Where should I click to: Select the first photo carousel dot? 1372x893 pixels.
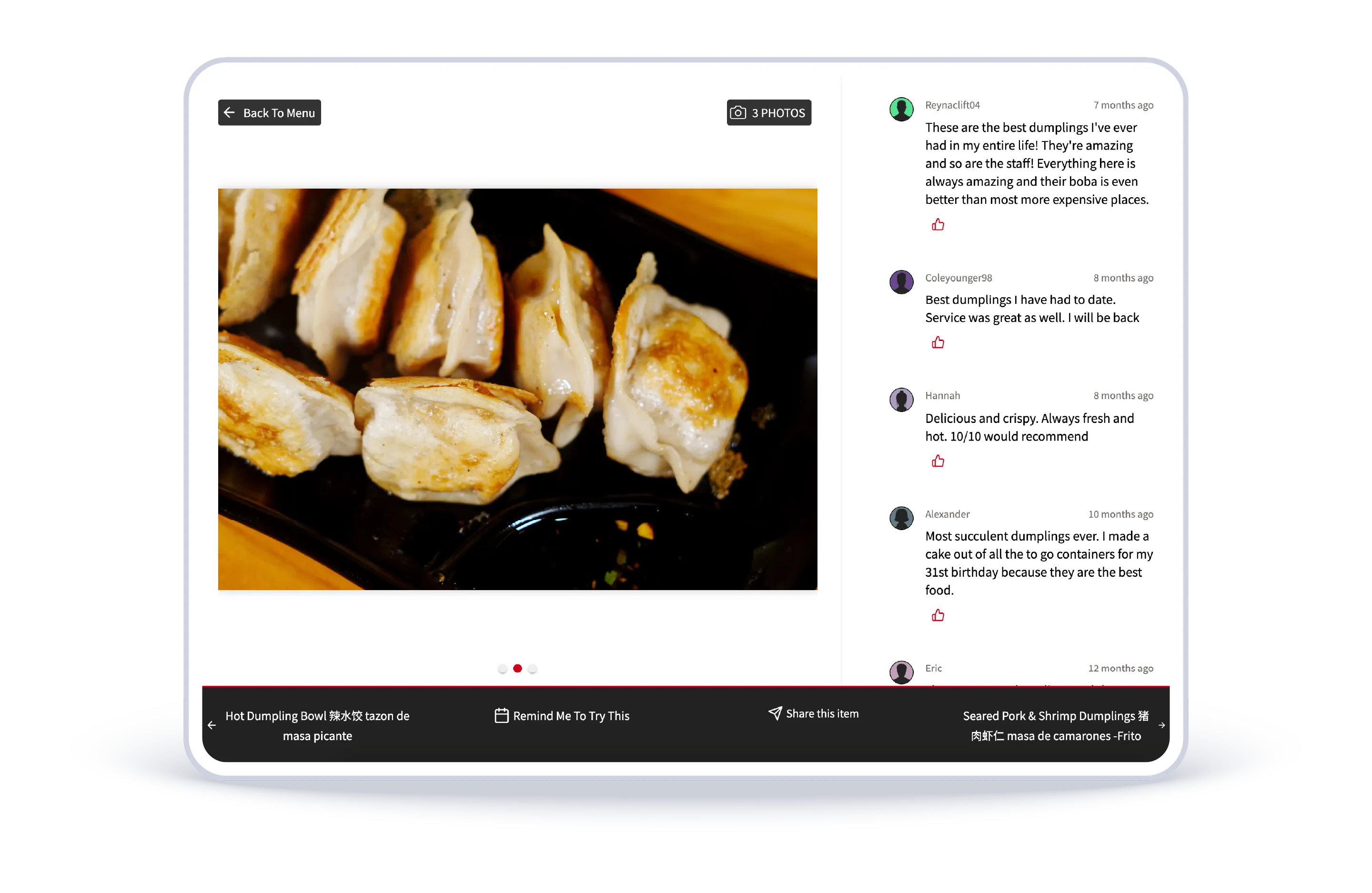coord(502,668)
